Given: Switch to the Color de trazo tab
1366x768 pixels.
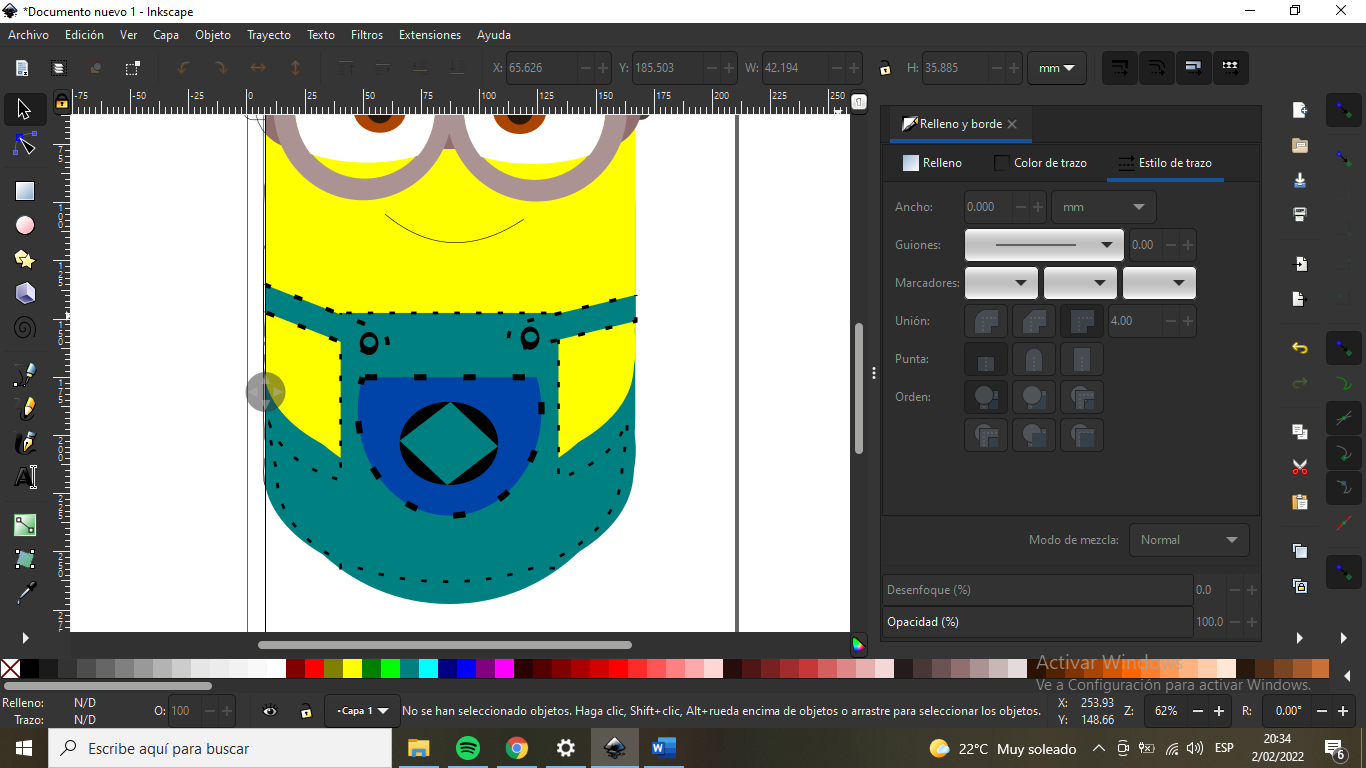Looking at the screenshot, I should click(x=1040, y=163).
